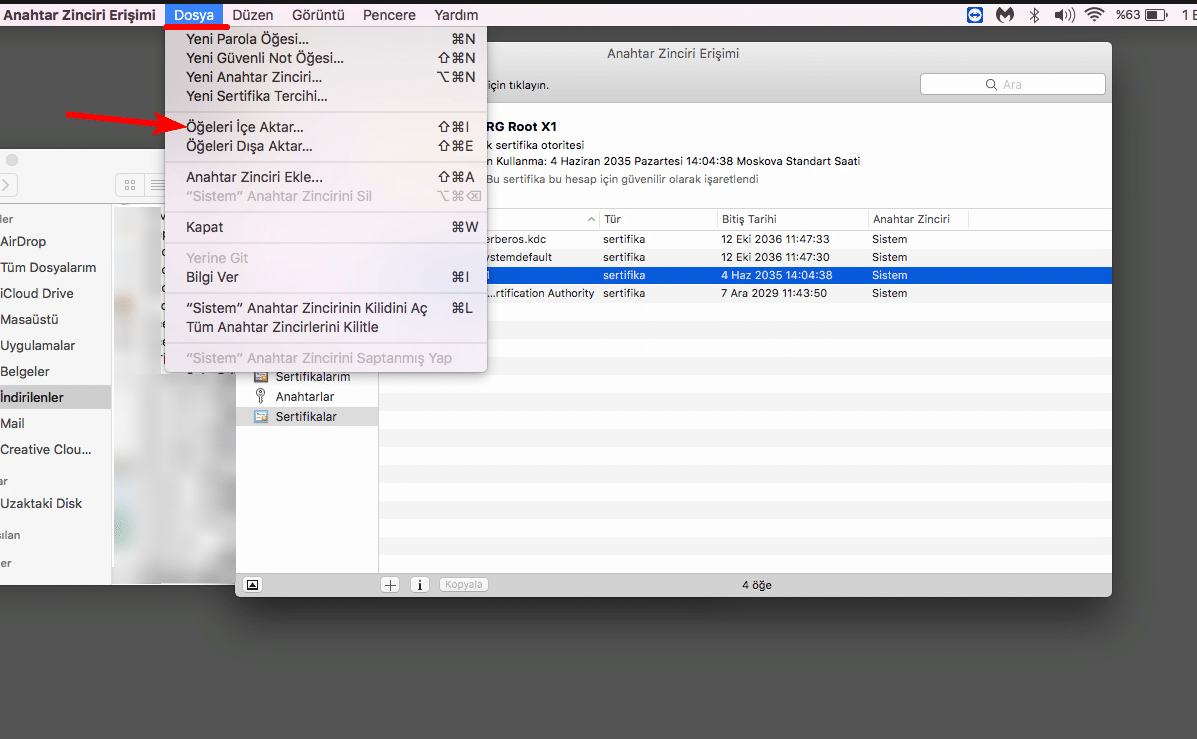Open the Bluetooth status menu

pyautogui.click(x=1035, y=15)
